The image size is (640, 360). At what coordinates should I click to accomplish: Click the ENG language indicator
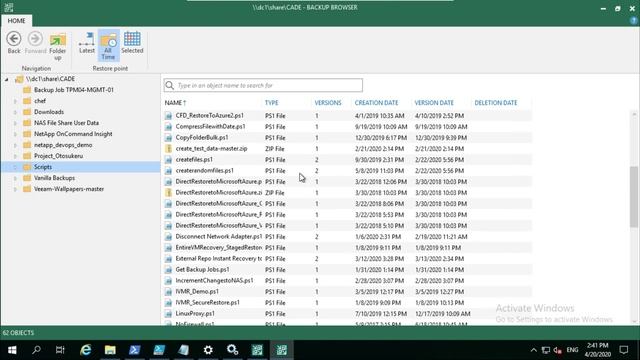[572, 350]
